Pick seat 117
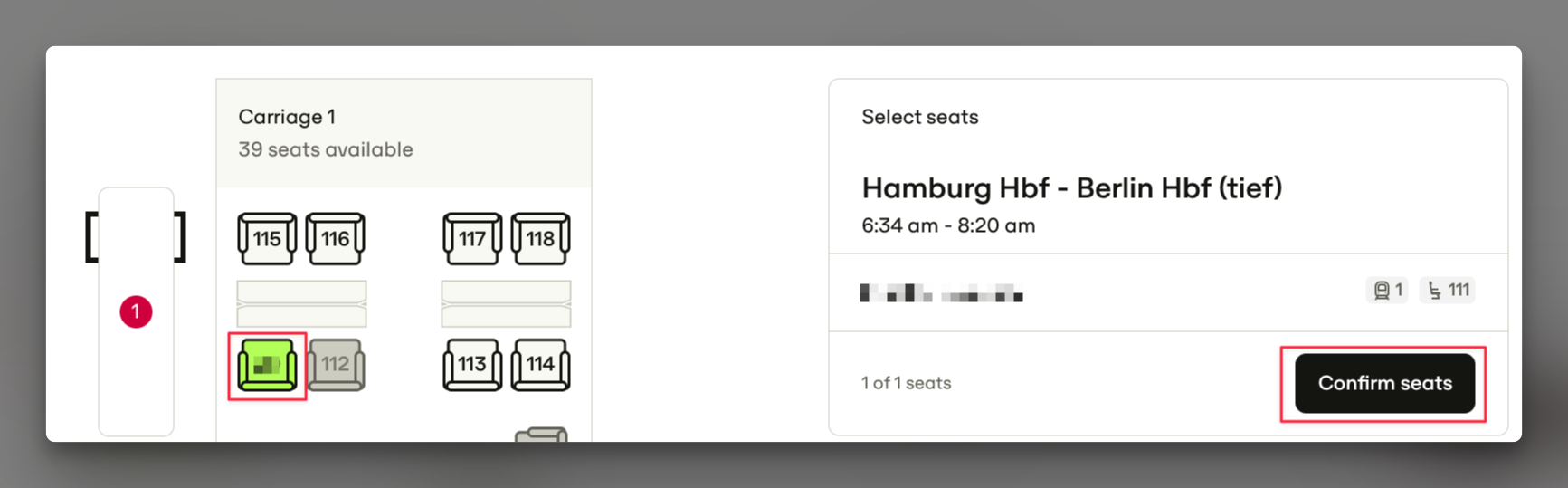 [472, 239]
